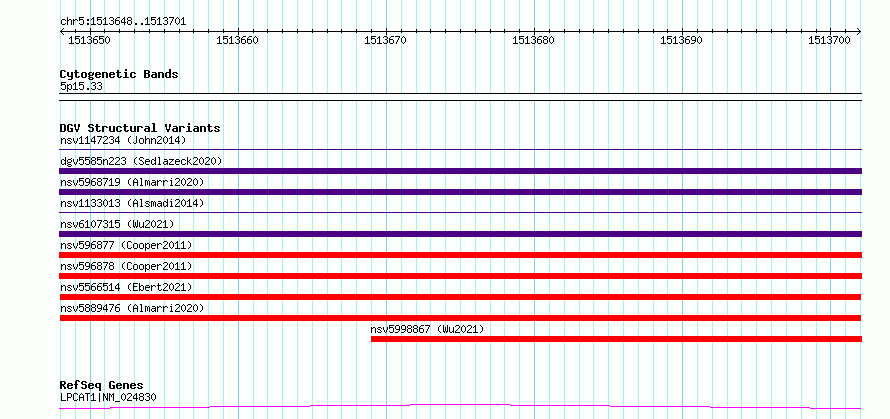The height and width of the screenshot is (419, 890).
Task: Open variant nsv5566514 (Ebert2021) label
Action: (x=126, y=287)
